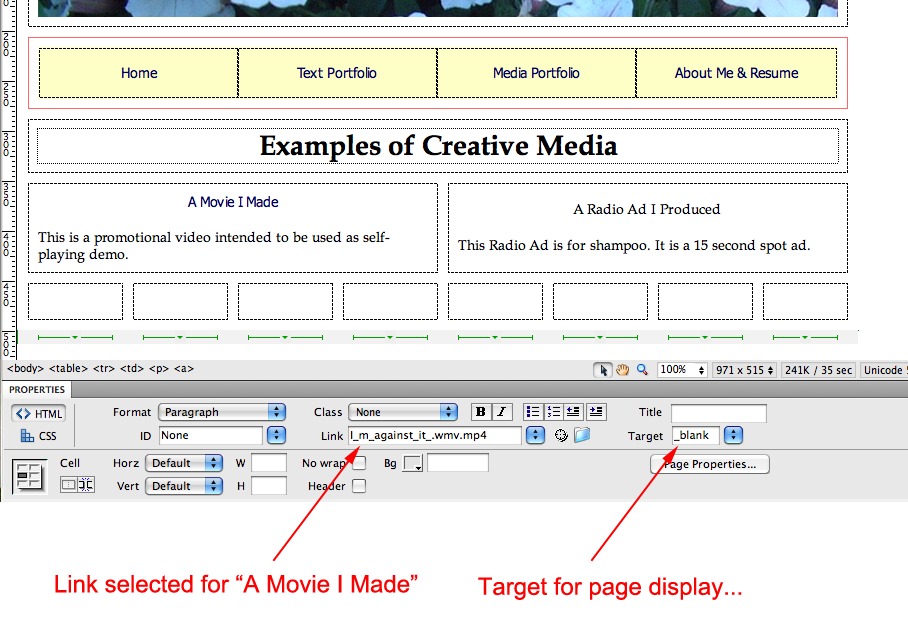Enable the No wrap checkbox
908x625 pixels.
[359, 463]
